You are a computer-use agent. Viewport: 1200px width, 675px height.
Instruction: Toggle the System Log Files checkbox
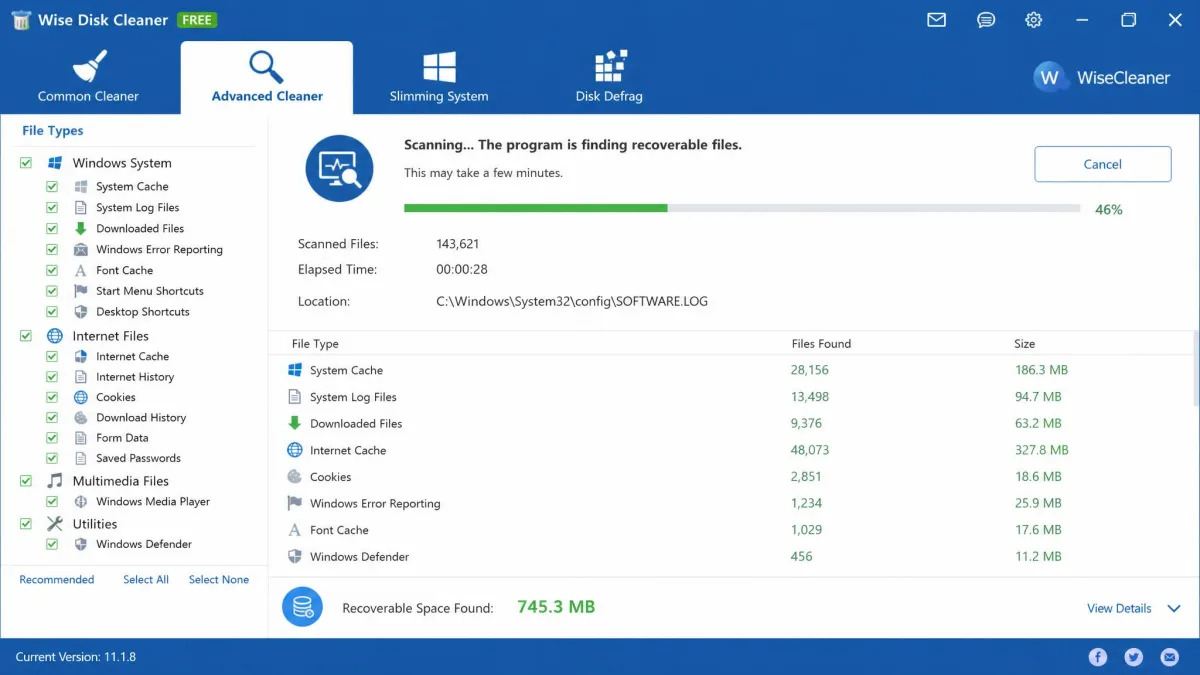click(x=52, y=207)
